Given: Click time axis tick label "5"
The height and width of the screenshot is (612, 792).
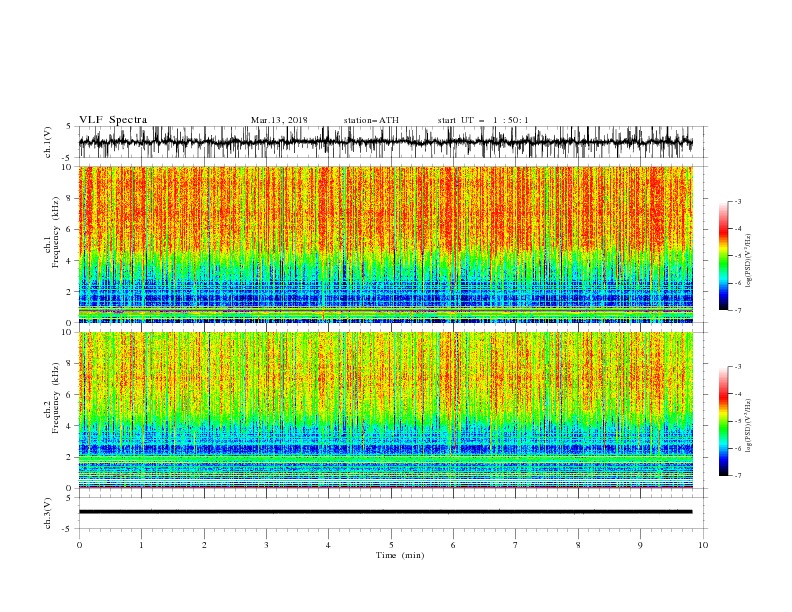Looking at the screenshot, I should (391, 545).
